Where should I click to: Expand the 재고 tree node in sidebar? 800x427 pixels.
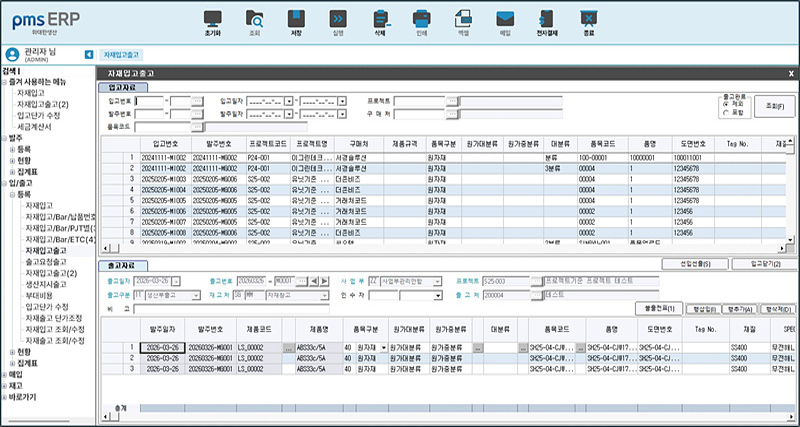[x=5, y=385]
